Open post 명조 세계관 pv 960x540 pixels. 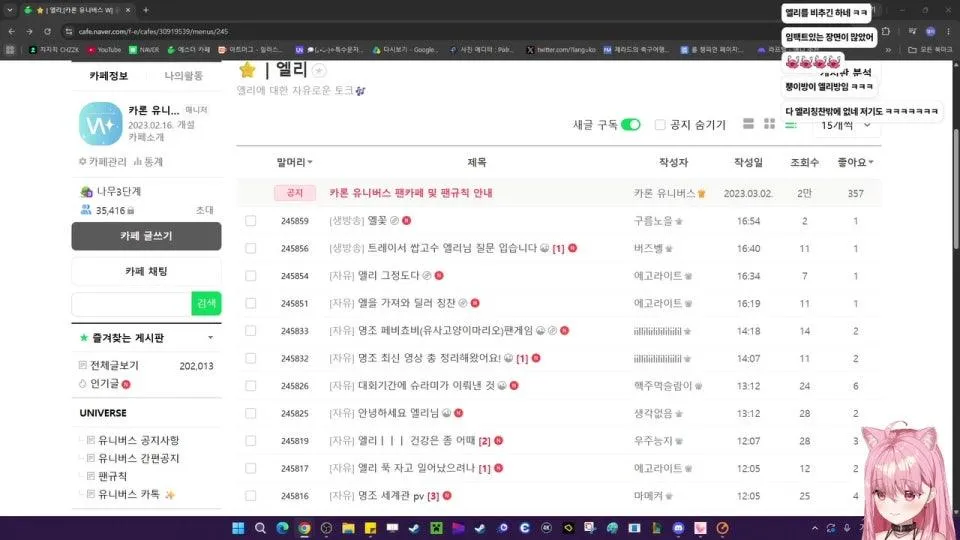point(391,496)
